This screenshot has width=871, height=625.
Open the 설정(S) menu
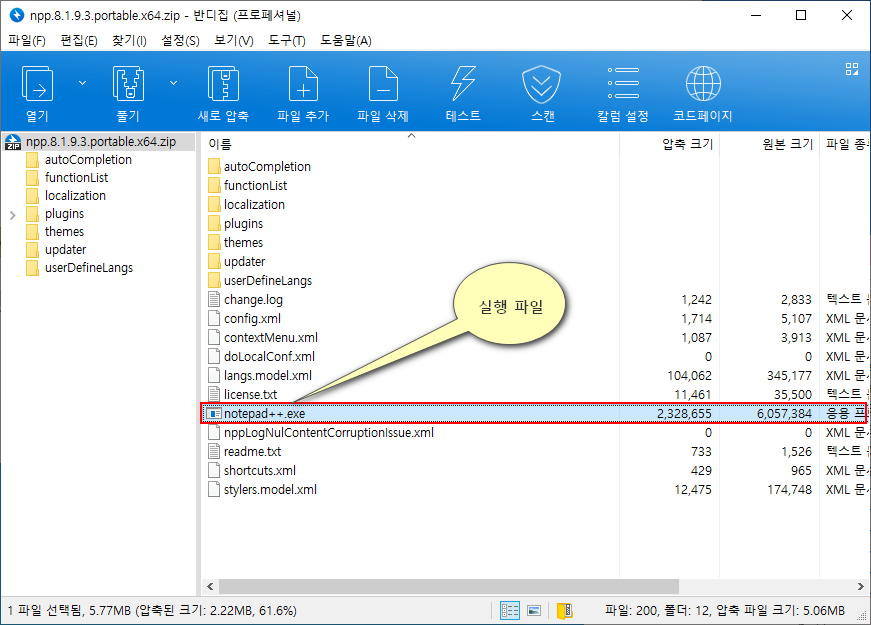[x=180, y=41]
